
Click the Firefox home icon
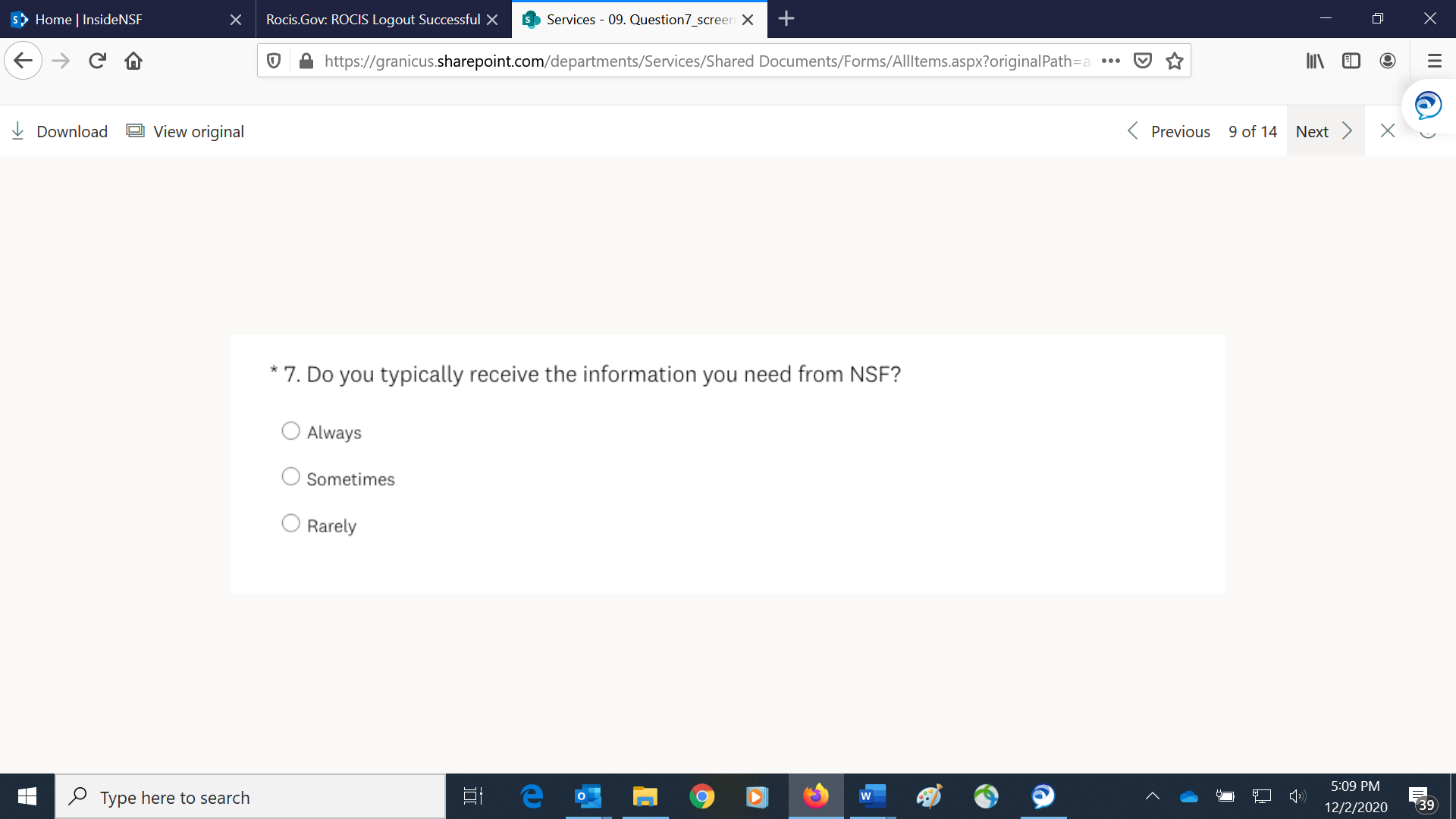(x=133, y=61)
